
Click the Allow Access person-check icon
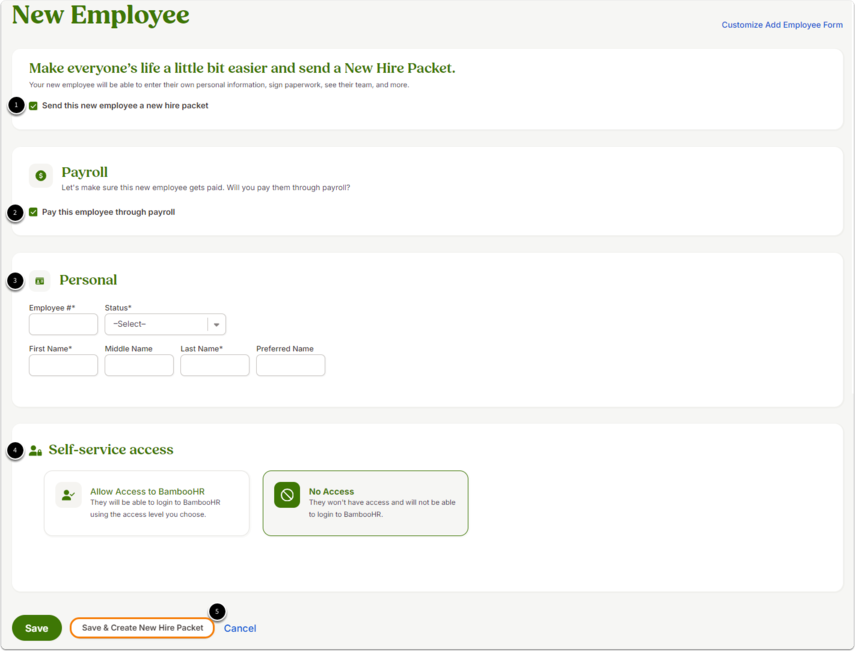pos(69,495)
